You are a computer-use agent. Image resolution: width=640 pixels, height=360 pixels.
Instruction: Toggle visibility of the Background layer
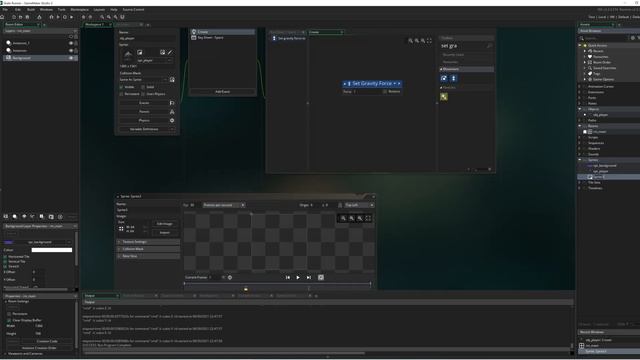click(71, 58)
